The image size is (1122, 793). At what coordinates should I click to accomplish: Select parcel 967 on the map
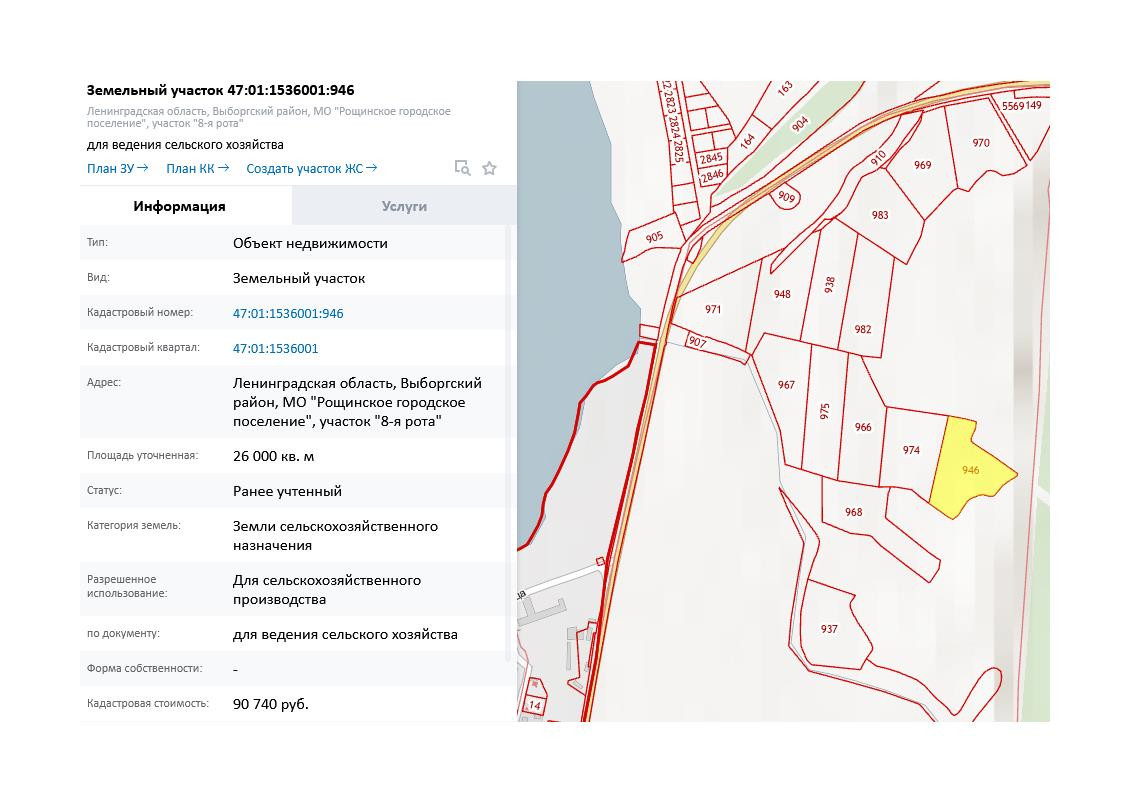pos(786,385)
